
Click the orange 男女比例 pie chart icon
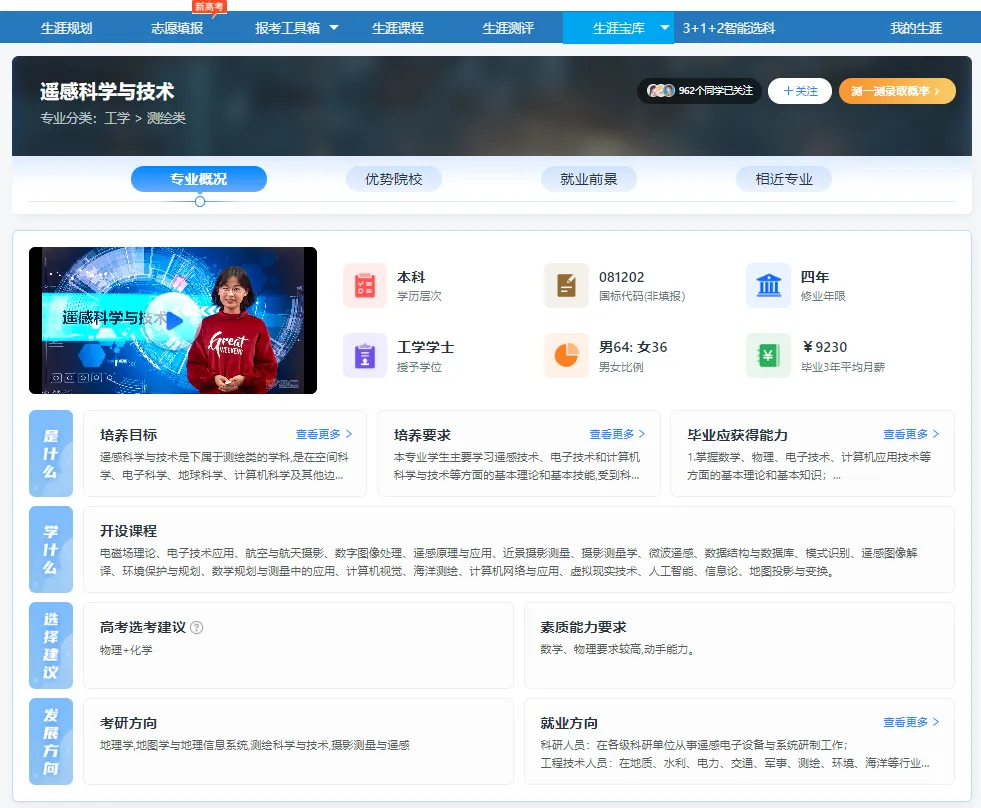pyautogui.click(x=566, y=355)
